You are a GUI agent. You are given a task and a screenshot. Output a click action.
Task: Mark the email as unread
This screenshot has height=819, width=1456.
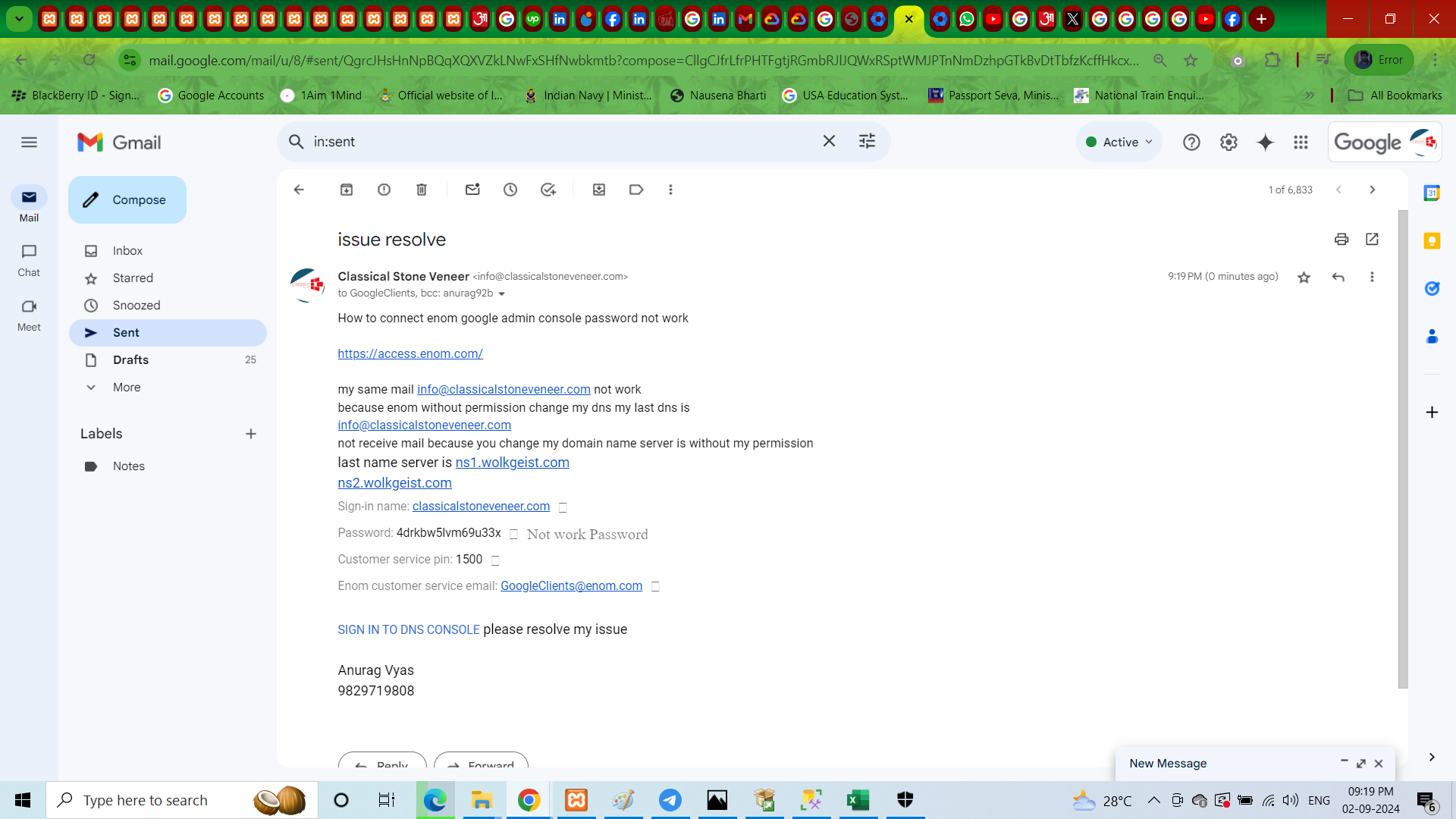coord(472,190)
